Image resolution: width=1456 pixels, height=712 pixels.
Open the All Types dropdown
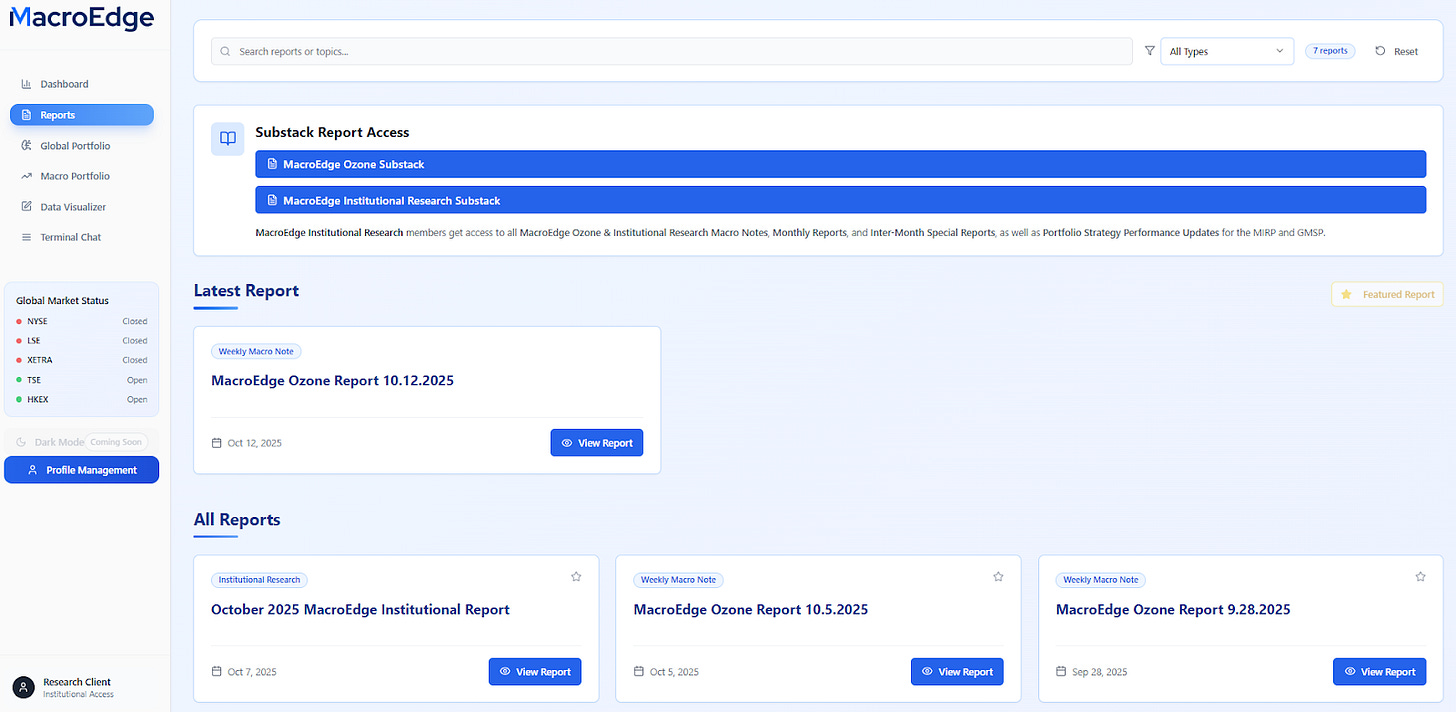point(1227,51)
